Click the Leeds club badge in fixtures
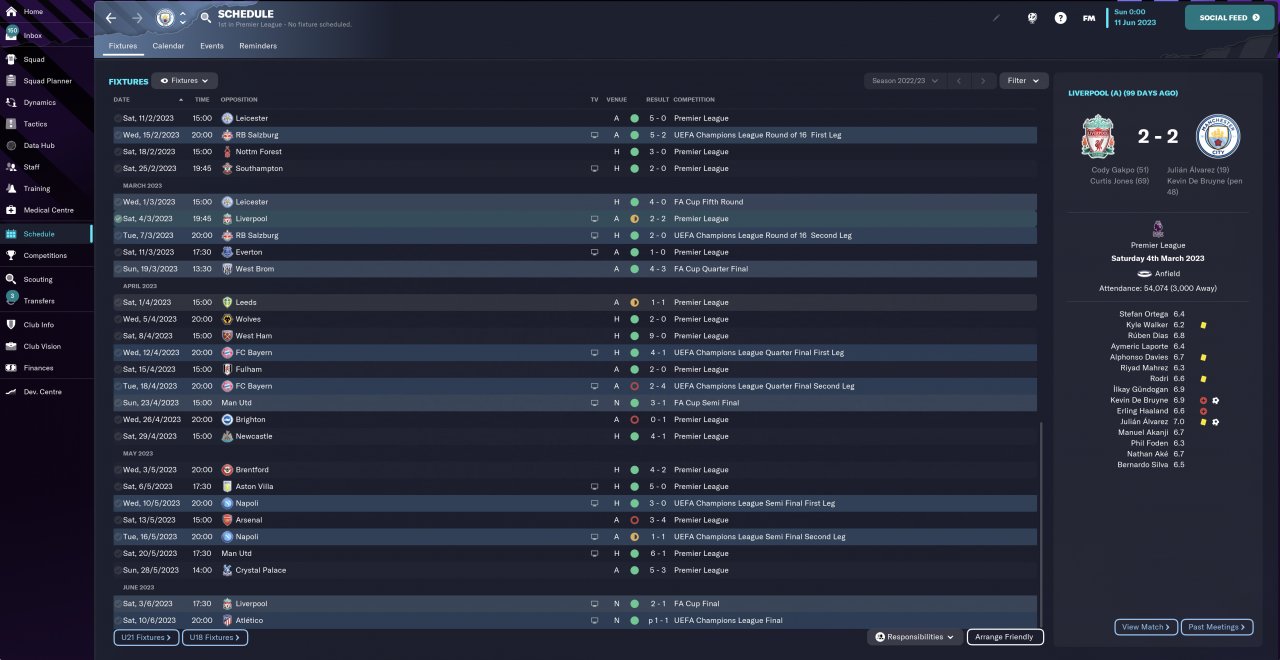This screenshot has height=660, width=1280. 227,302
